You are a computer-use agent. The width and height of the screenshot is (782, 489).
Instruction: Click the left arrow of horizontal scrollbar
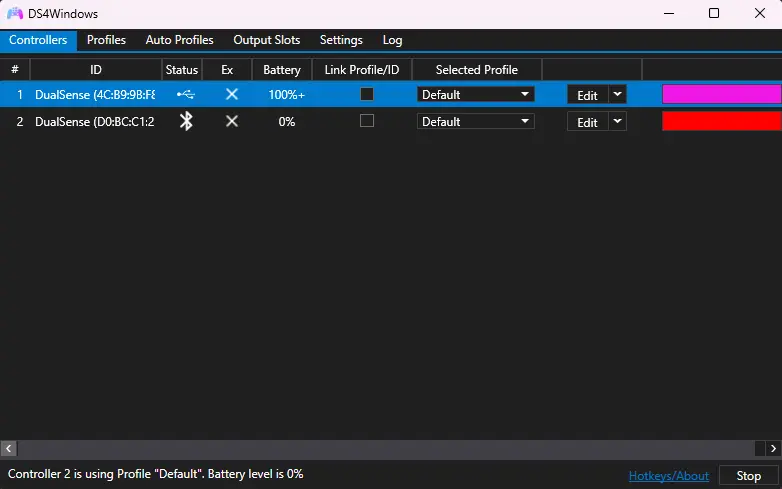click(x=8, y=448)
